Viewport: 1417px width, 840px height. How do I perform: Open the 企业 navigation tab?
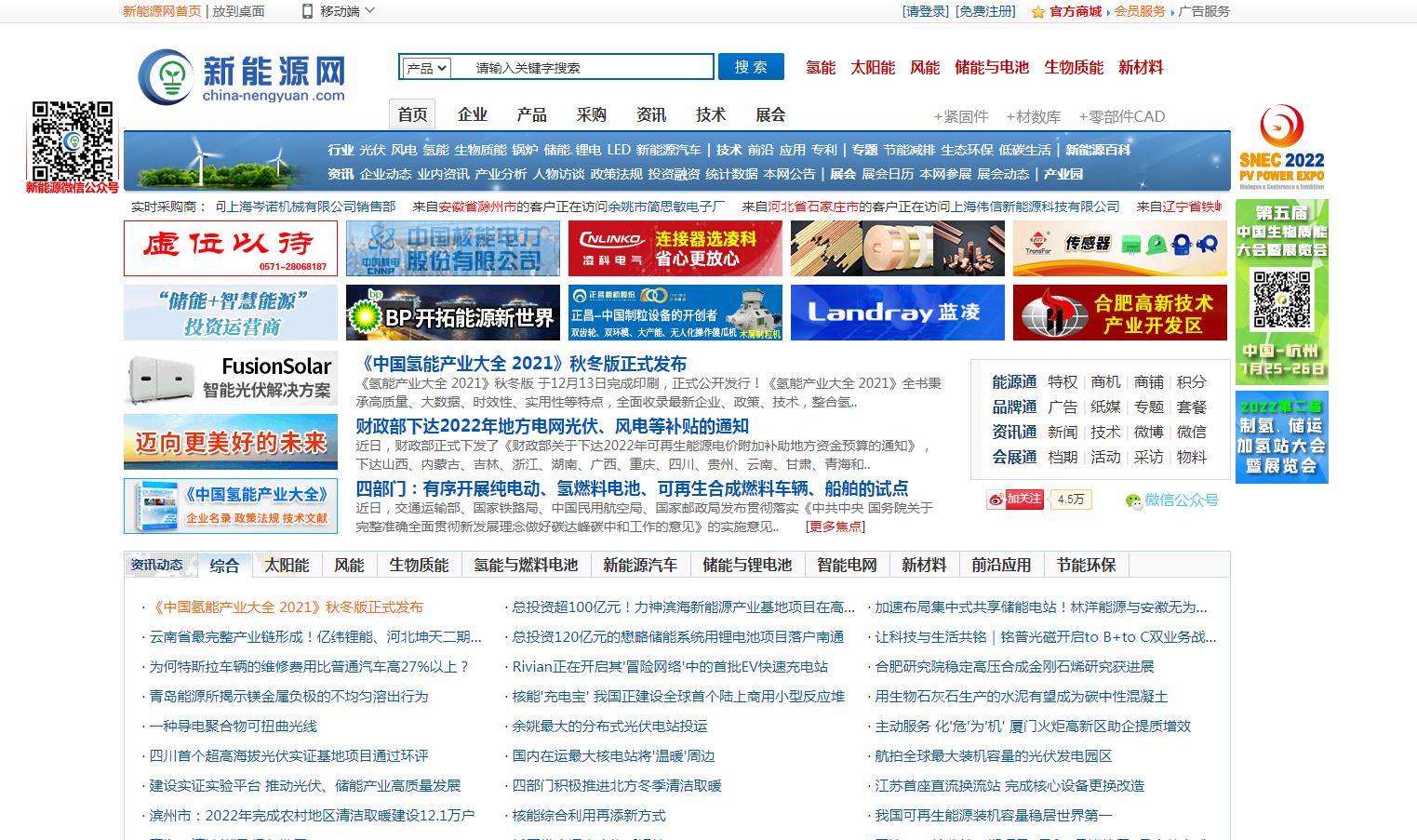tap(473, 114)
